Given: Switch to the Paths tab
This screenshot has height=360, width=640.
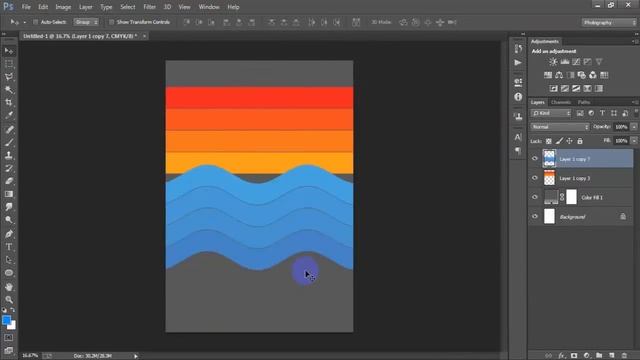Looking at the screenshot, I should [584, 102].
